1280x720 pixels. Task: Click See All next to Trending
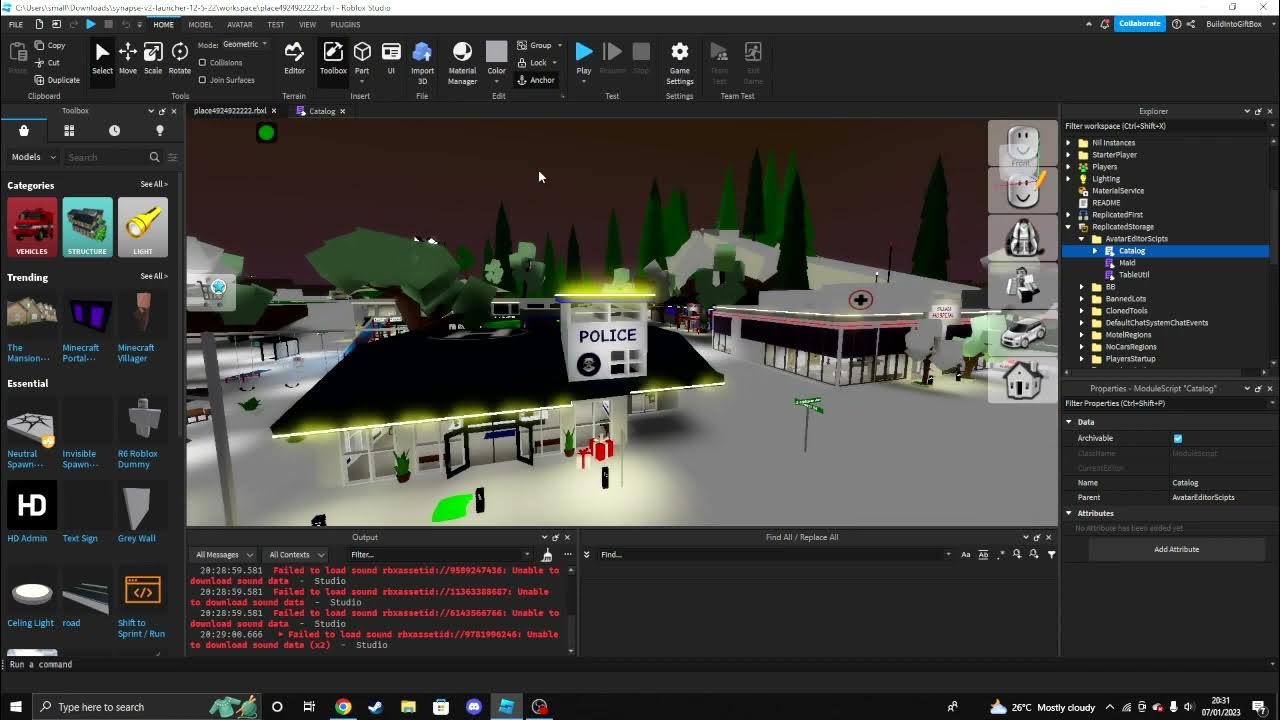(x=154, y=277)
